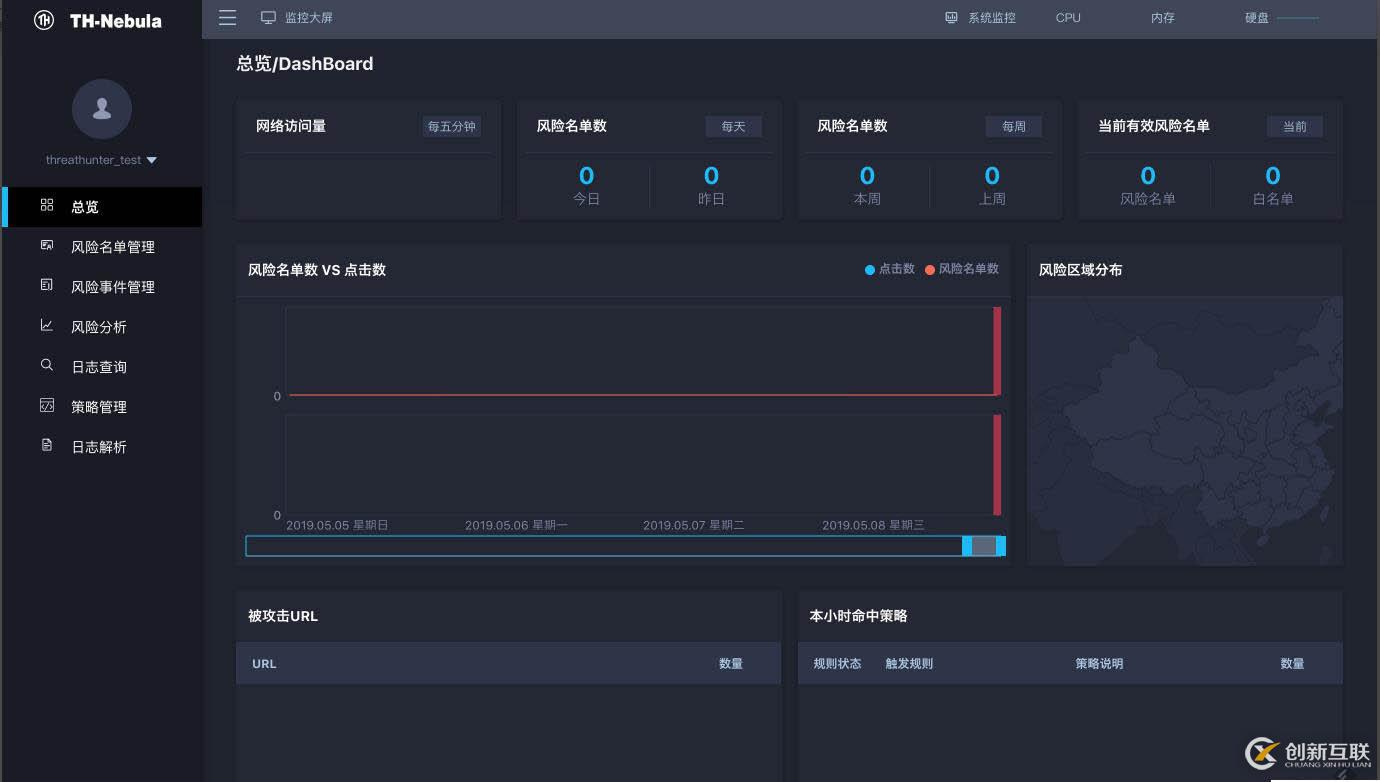Click the 日志查询 magnifier icon
The height and width of the screenshot is (782, 1380).
(47, 366)
